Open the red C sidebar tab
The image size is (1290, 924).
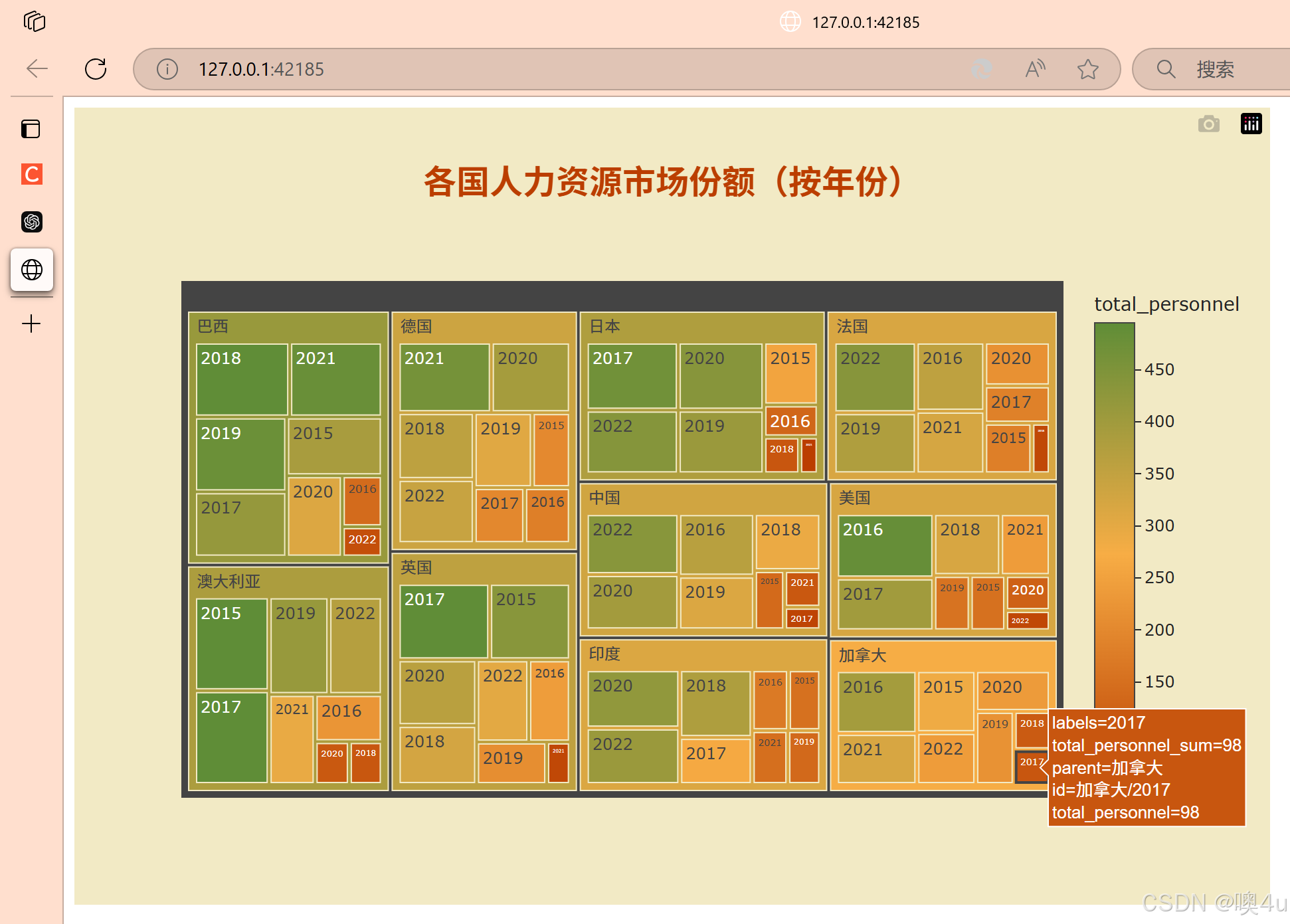coord(31,174)
